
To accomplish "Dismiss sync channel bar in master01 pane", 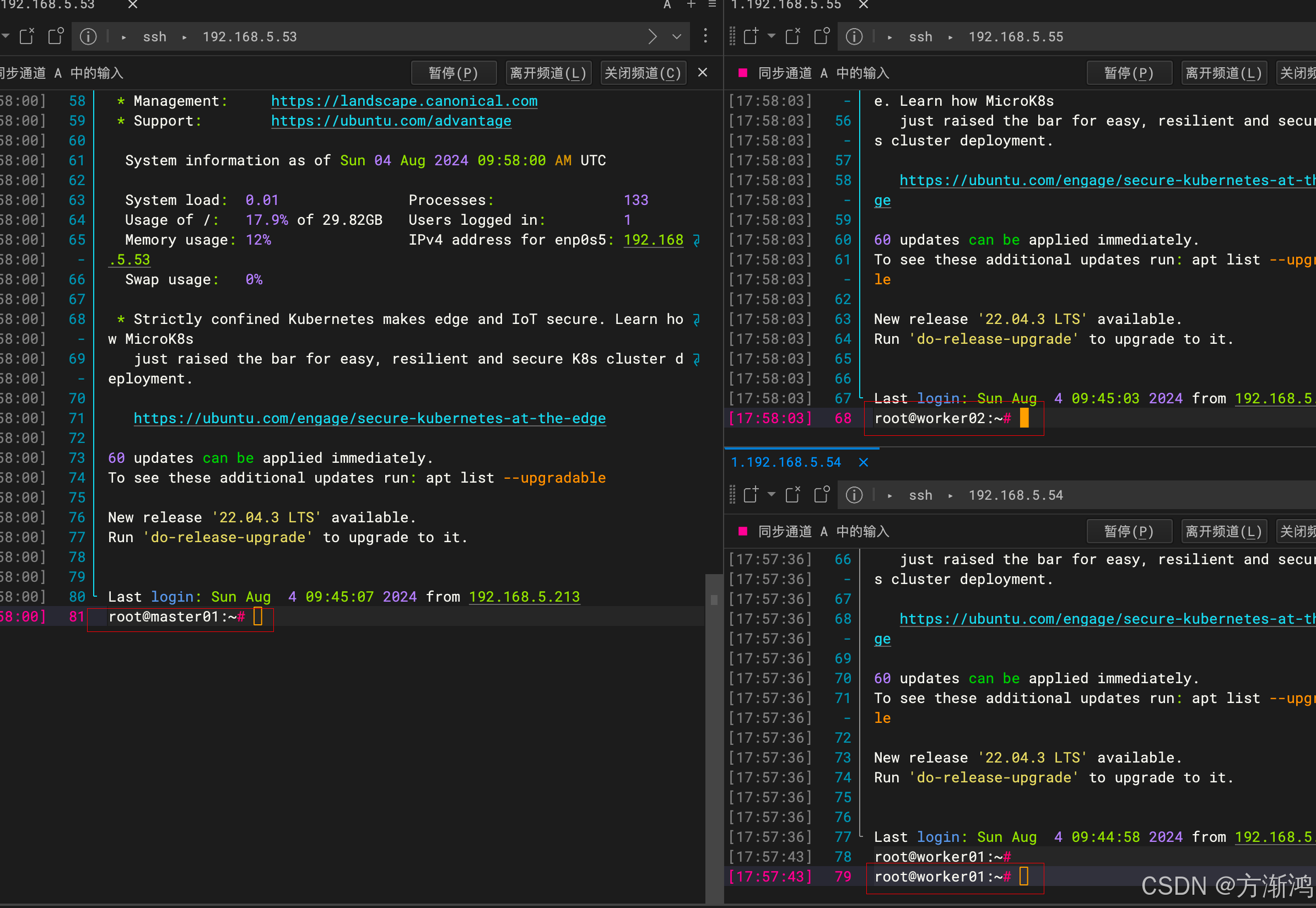I will point(703,73).
